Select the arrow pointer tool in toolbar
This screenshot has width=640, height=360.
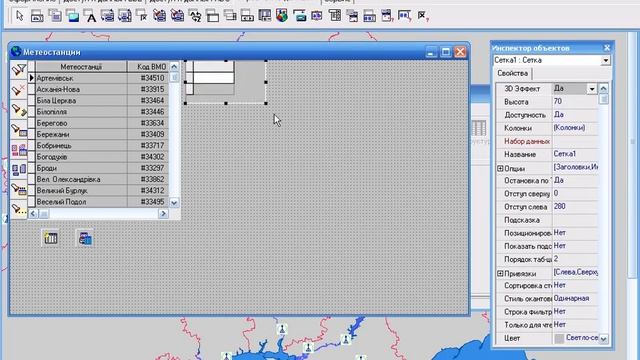[19, 16]
